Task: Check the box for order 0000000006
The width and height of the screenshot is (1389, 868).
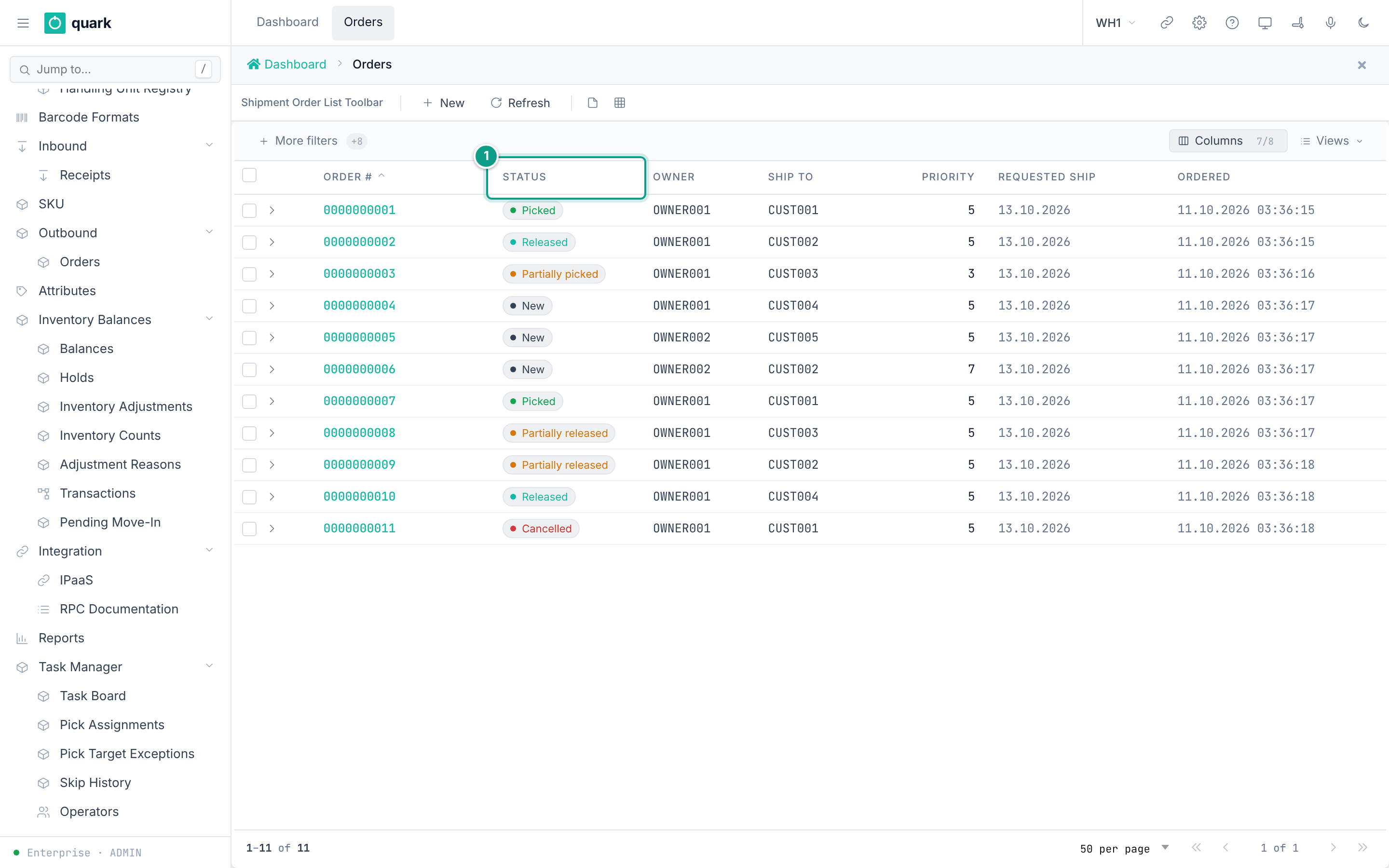Action: click(249, 370)
